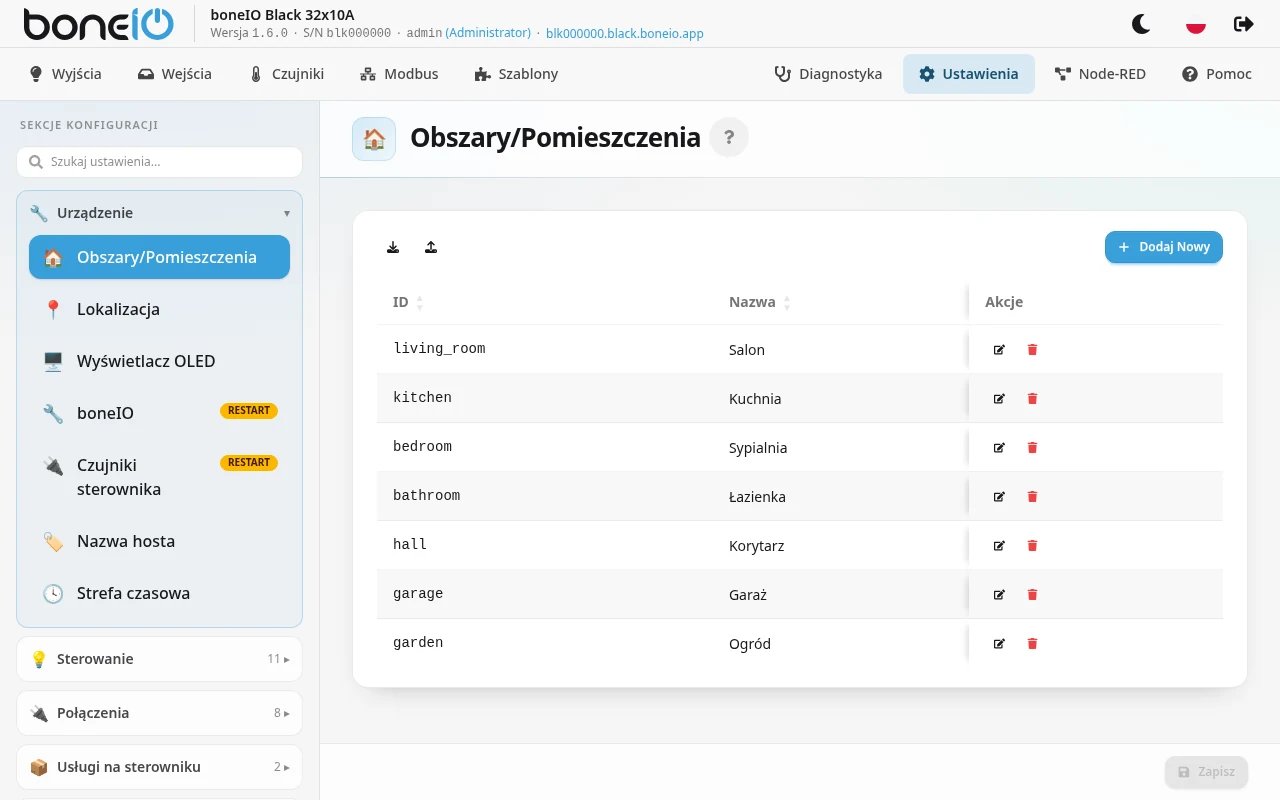Open help question mark beside Obszary/Pomieszczenia title

(x=729, y=138)
